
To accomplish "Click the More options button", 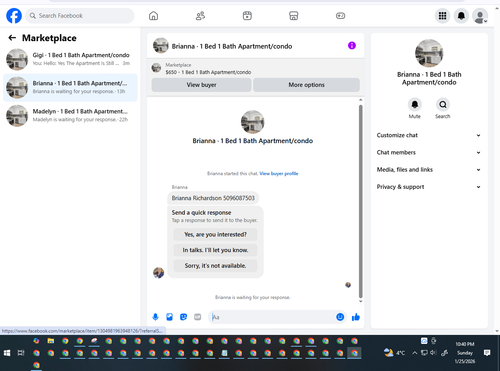I will (x=306, y=85).
